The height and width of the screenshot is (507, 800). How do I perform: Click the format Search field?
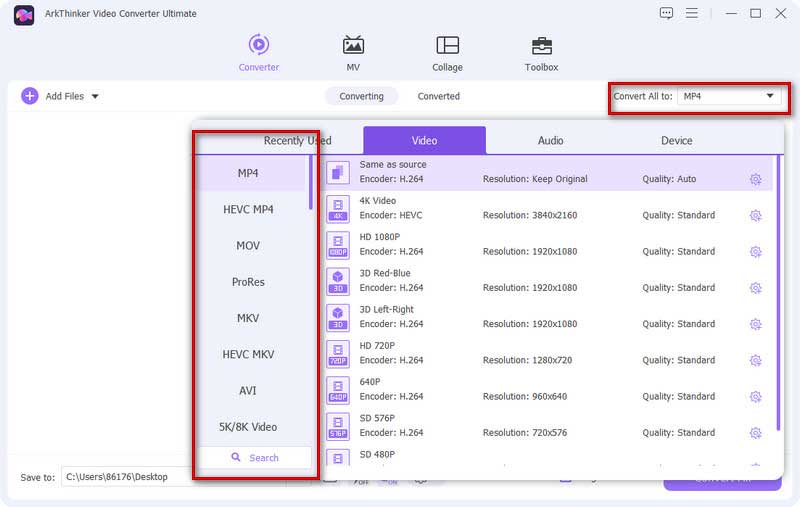255,458
